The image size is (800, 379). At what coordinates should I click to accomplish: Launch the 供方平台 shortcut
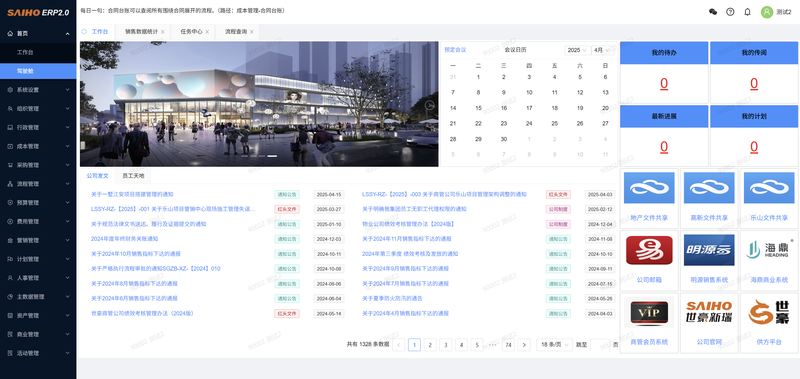[769, 312]
